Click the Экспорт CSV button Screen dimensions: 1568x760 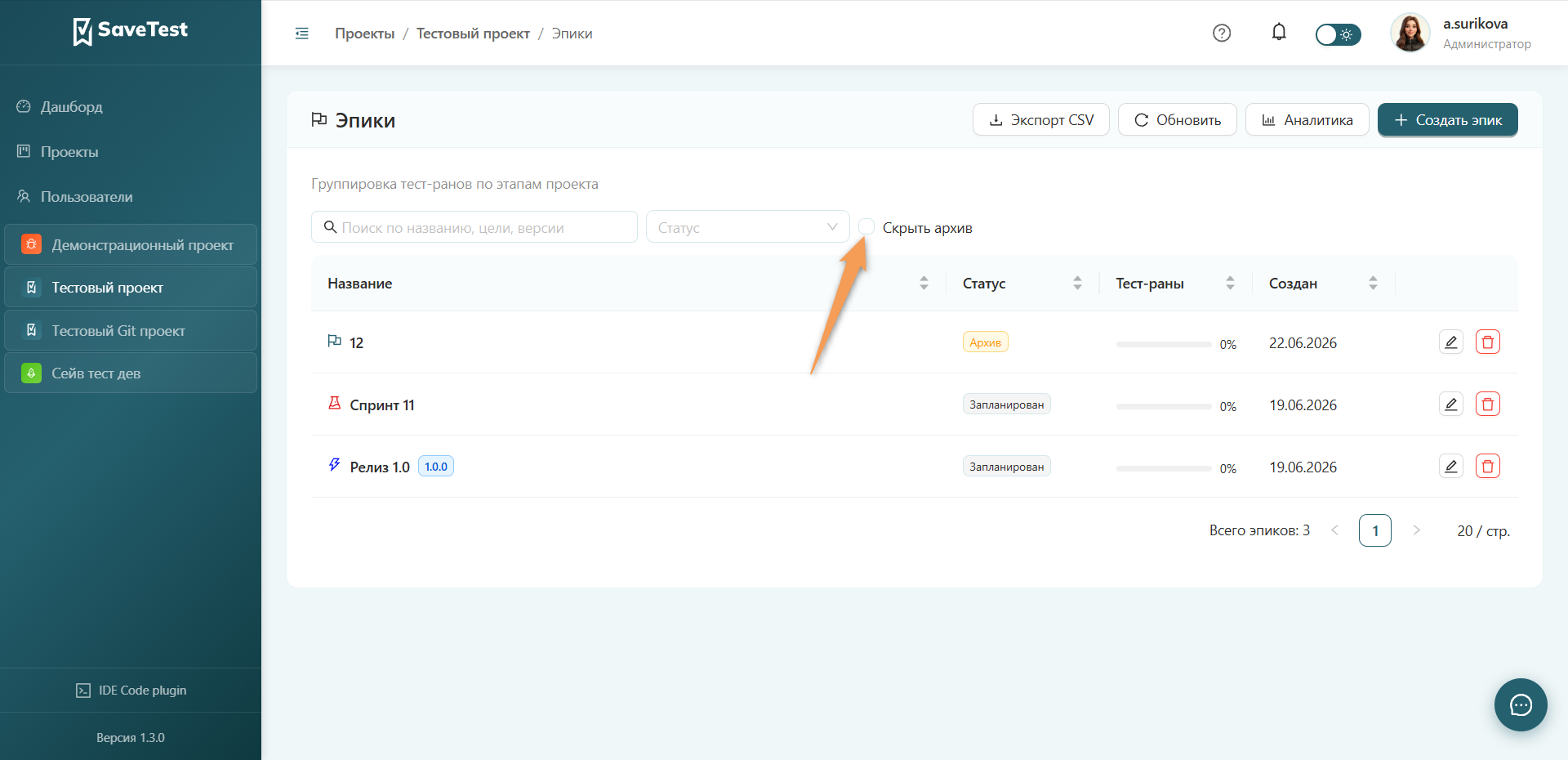point(1041,120)
